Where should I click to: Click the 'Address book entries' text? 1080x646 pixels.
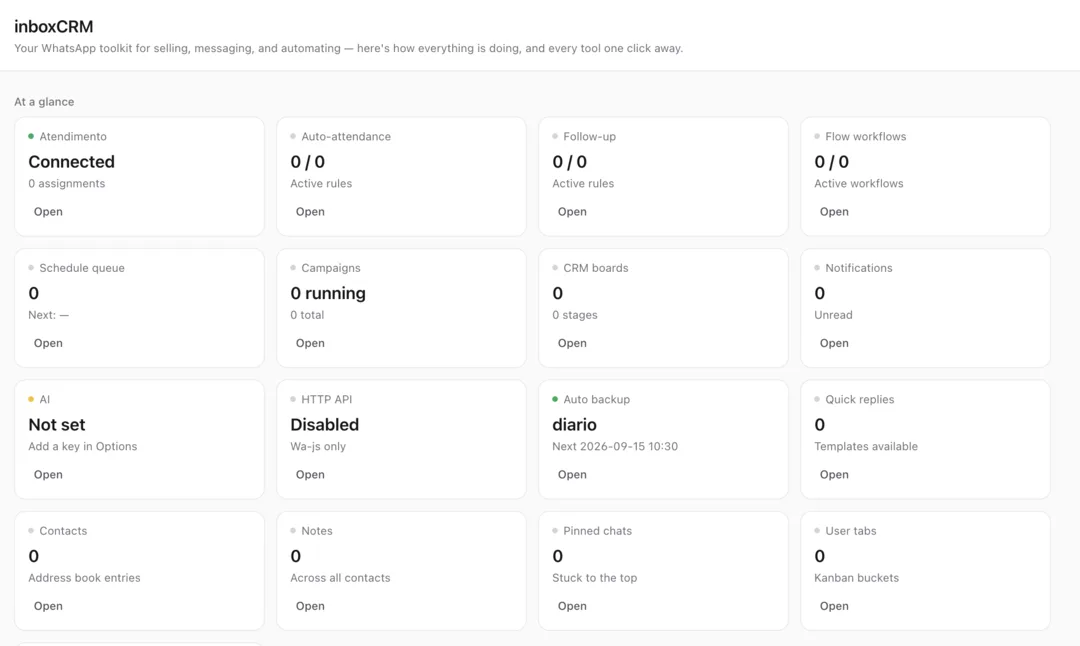pos(85,578)
